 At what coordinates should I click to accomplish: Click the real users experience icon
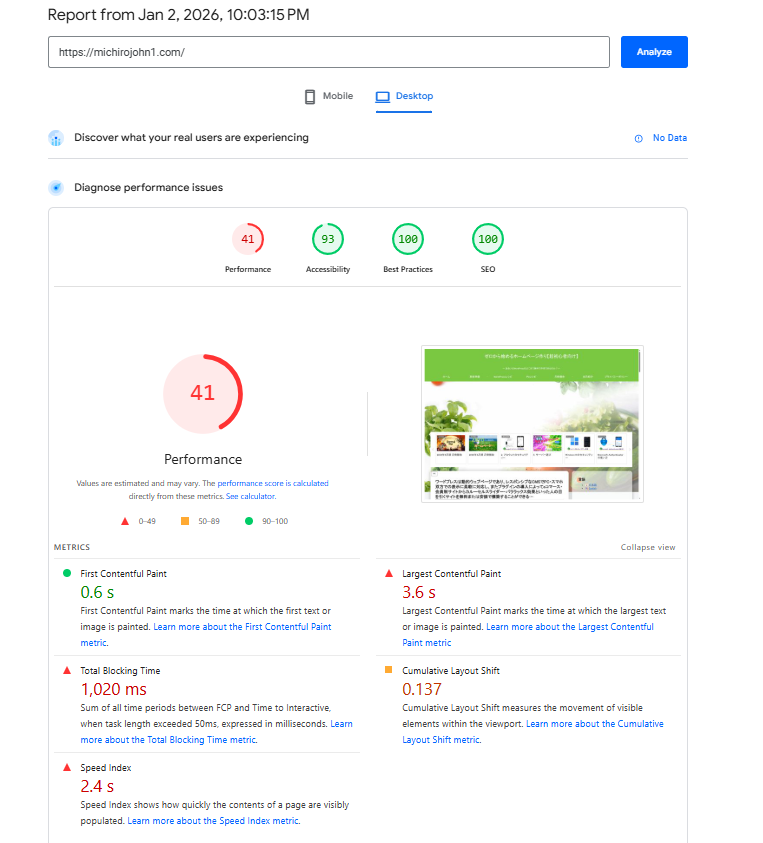pyautogui.click(x=56, y=138)
